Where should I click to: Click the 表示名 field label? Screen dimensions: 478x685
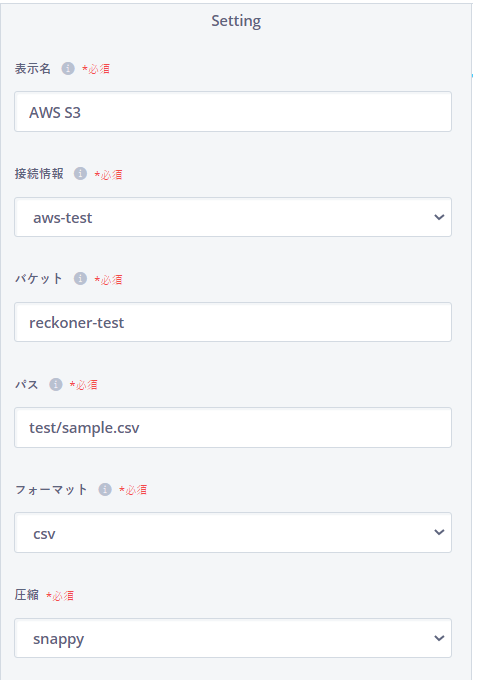(33, 69)
